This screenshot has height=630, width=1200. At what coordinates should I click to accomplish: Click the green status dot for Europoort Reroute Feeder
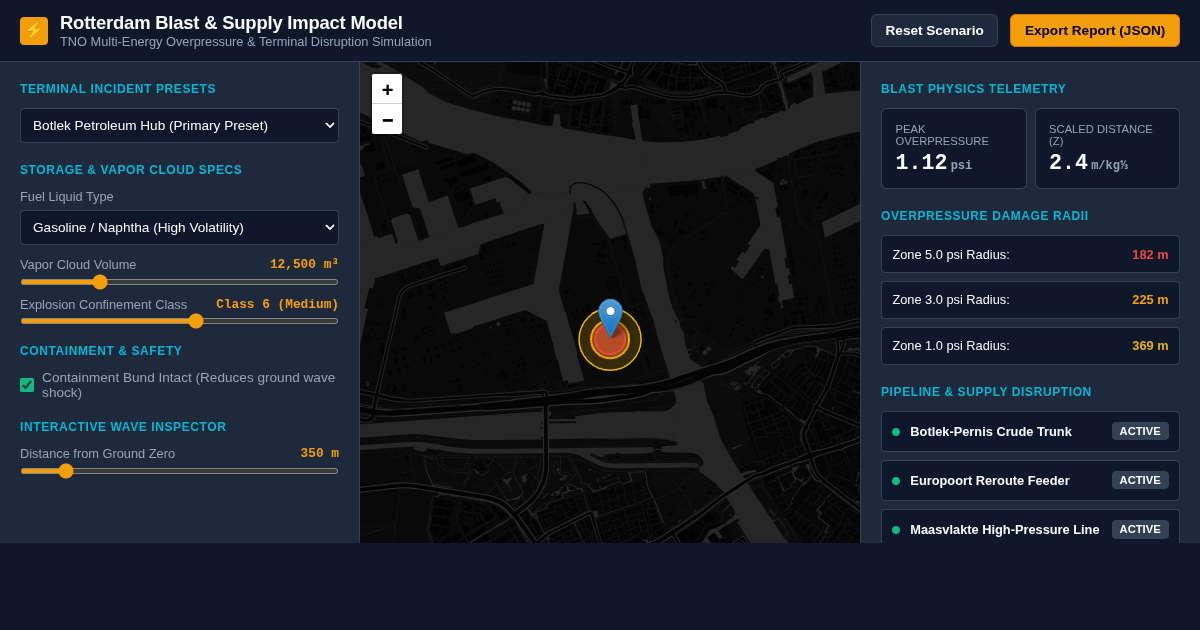(896, 481)
